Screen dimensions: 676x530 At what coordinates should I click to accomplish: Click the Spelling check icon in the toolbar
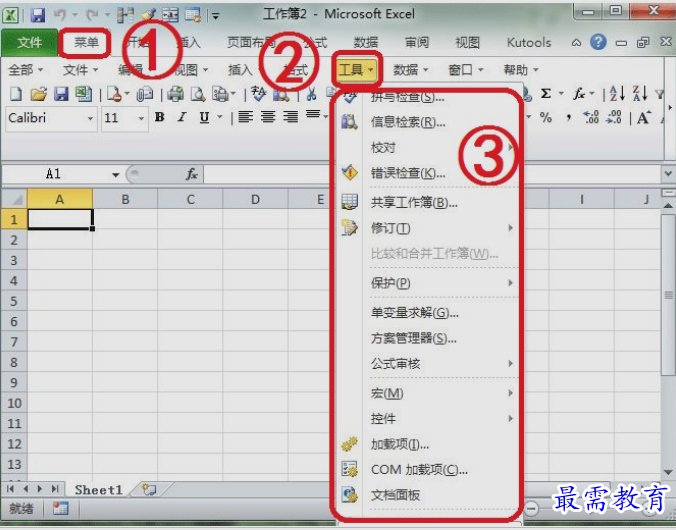click(258, 94)
